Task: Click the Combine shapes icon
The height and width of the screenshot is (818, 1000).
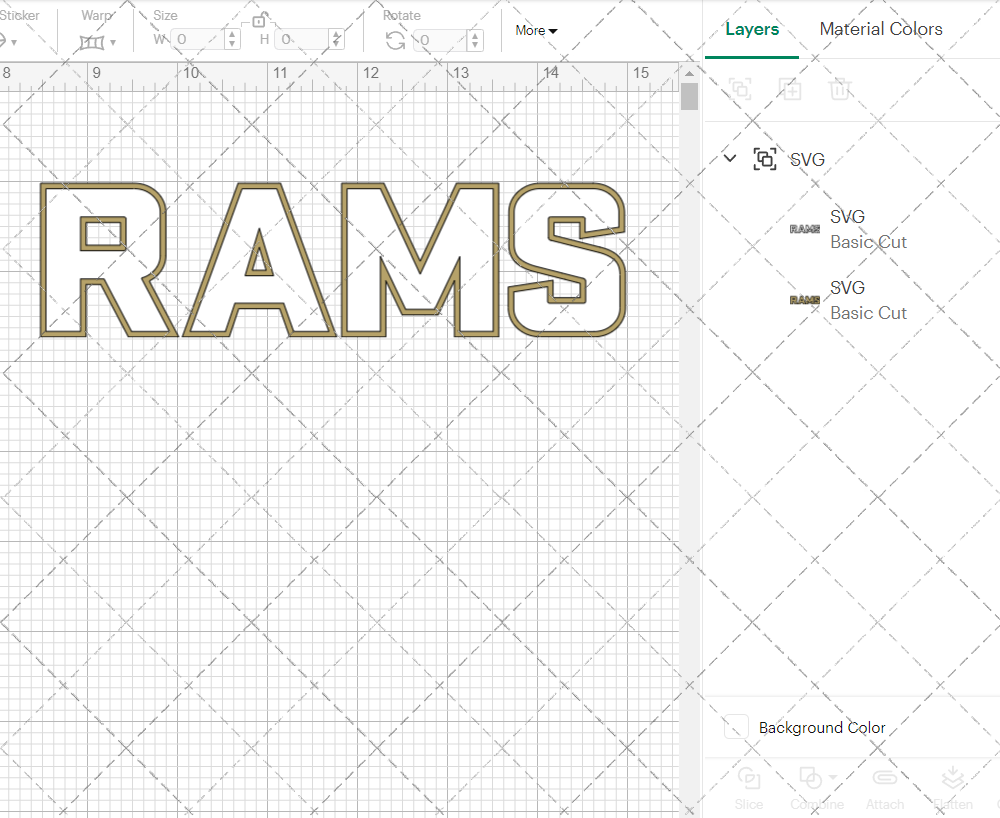Action: pyautogui.click(x=811, y=778)
